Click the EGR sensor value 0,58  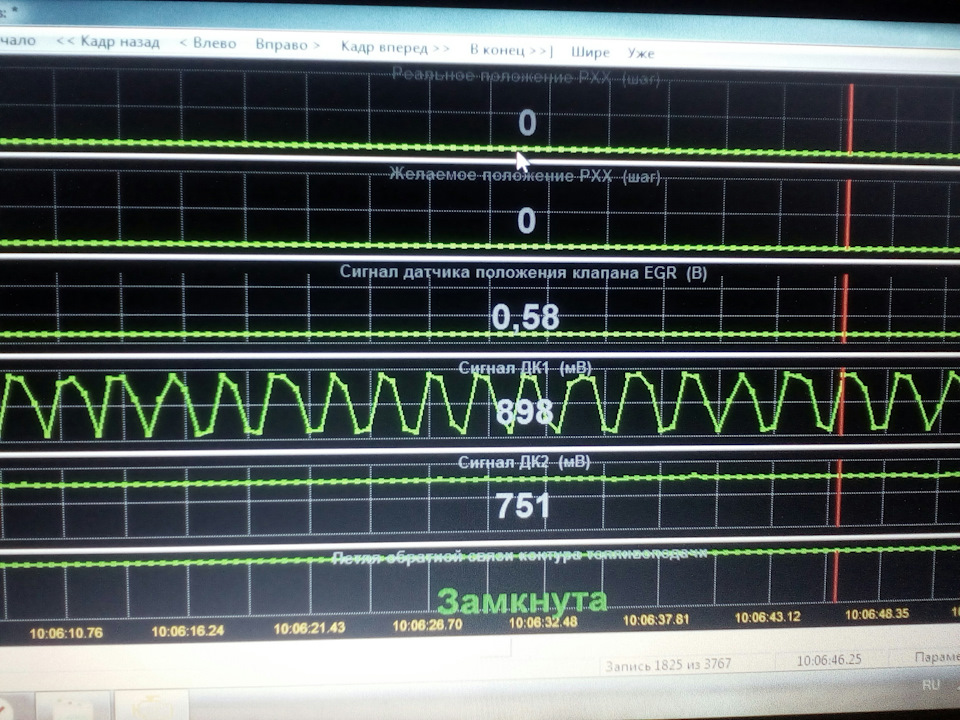525,317
